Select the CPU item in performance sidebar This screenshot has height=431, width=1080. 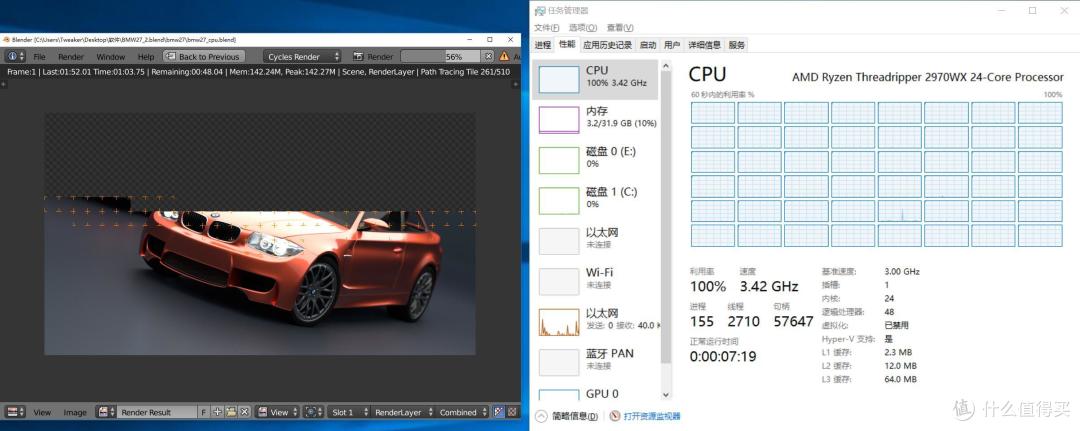595,79
